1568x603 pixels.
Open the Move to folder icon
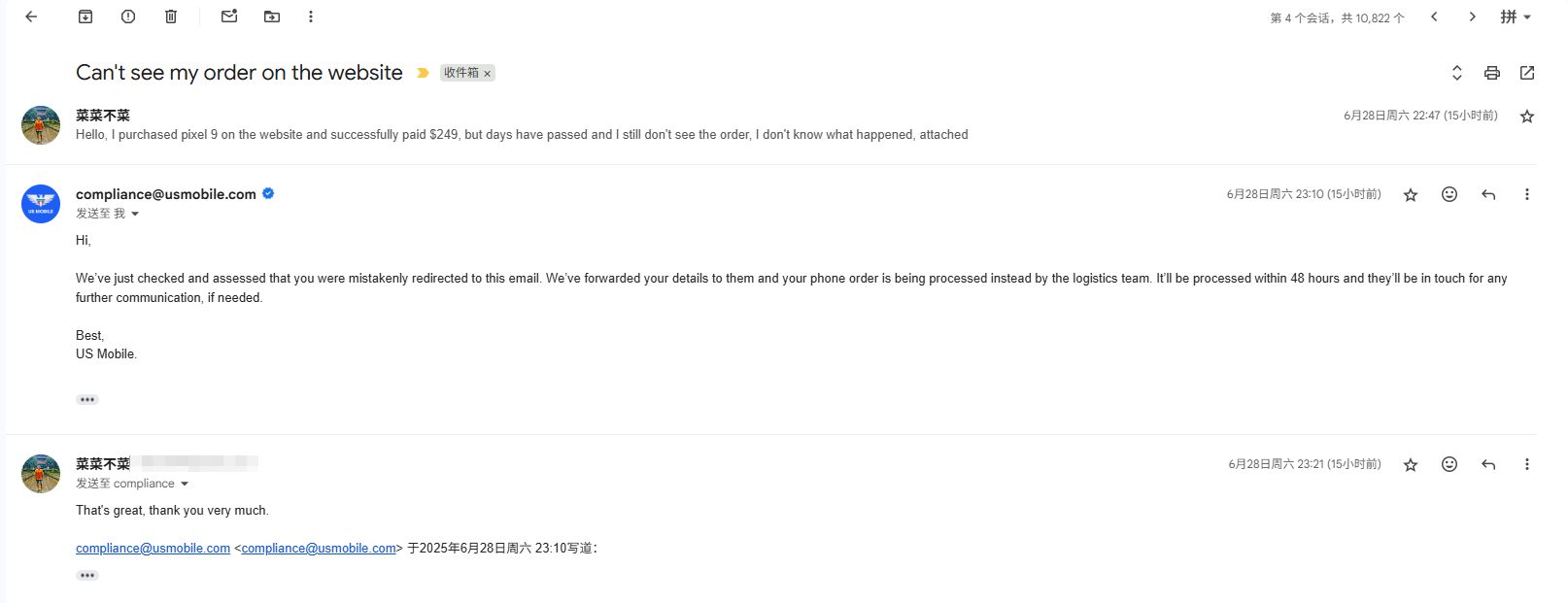pyautogui.click(x=272, y=17)
